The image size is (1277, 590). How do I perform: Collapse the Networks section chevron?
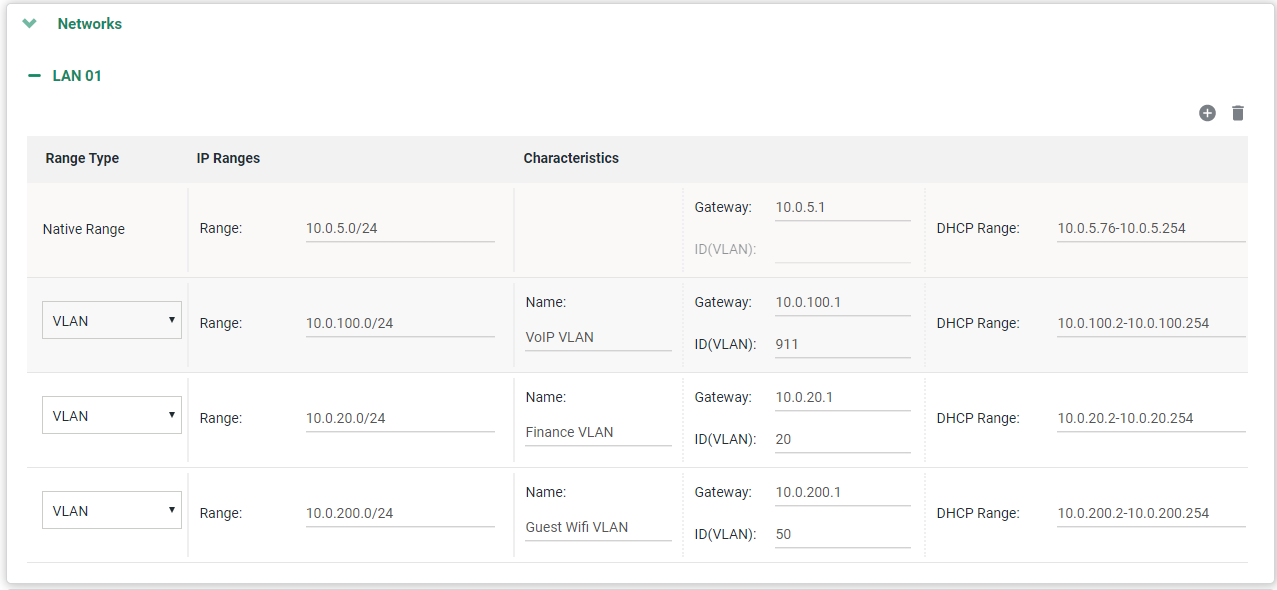(29, 23)
